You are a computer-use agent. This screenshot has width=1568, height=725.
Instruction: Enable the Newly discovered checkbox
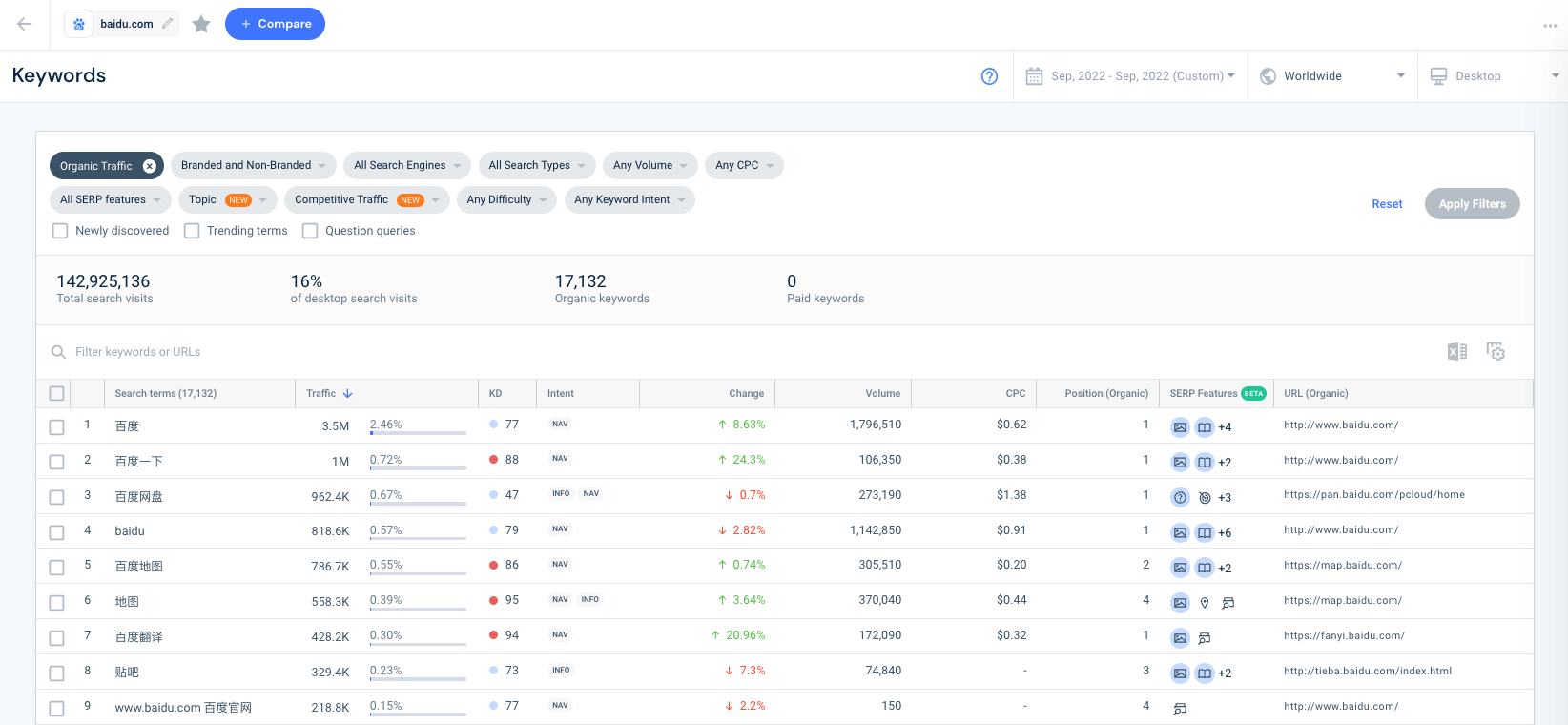click(60, 231)
